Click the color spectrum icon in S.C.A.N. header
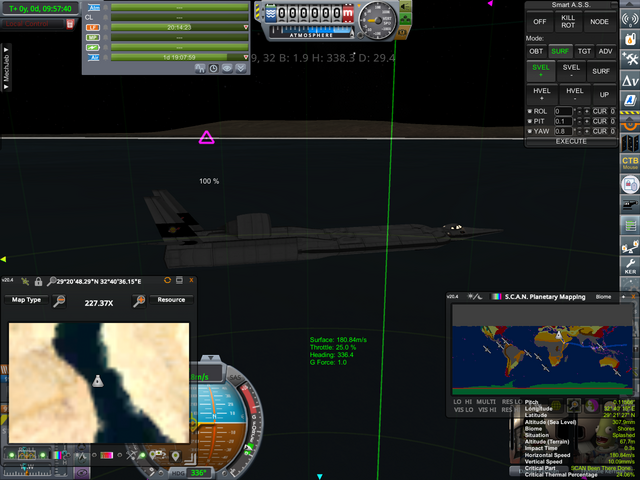Image resolution: width=640 pixels, height=480 pixels. tap(496, 297)
